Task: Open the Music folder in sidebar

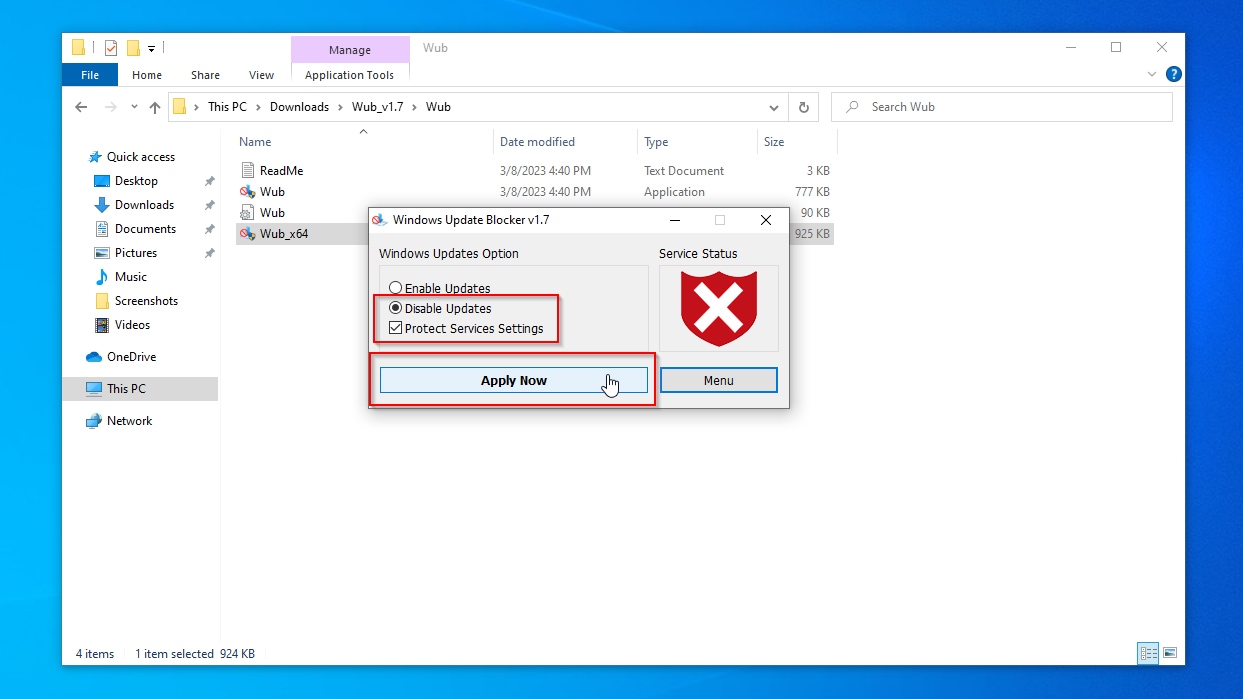Action: (x=131, y=277)
